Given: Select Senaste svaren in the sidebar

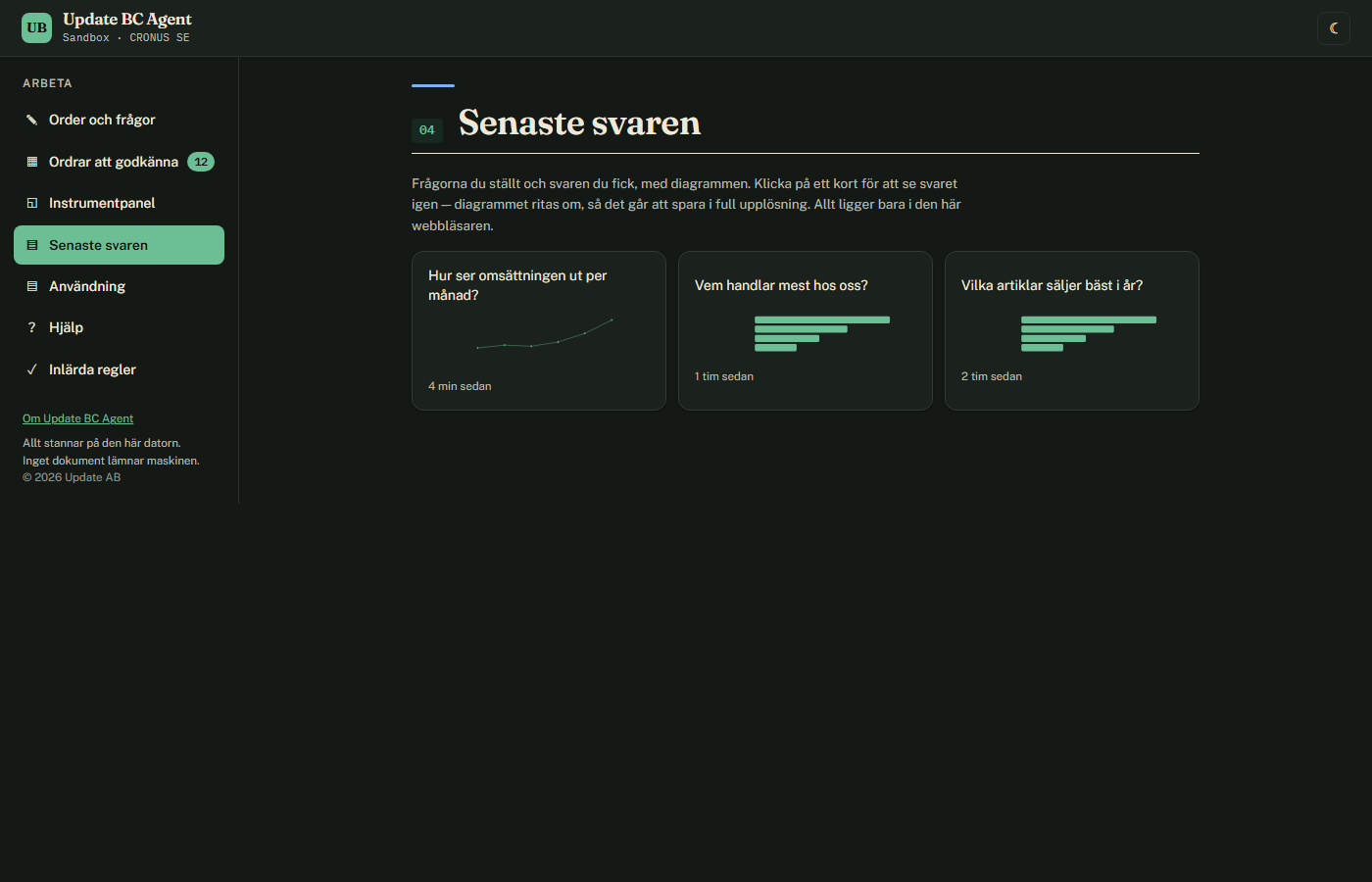Looking at the screenshot, I should click(x=119, y=245).
